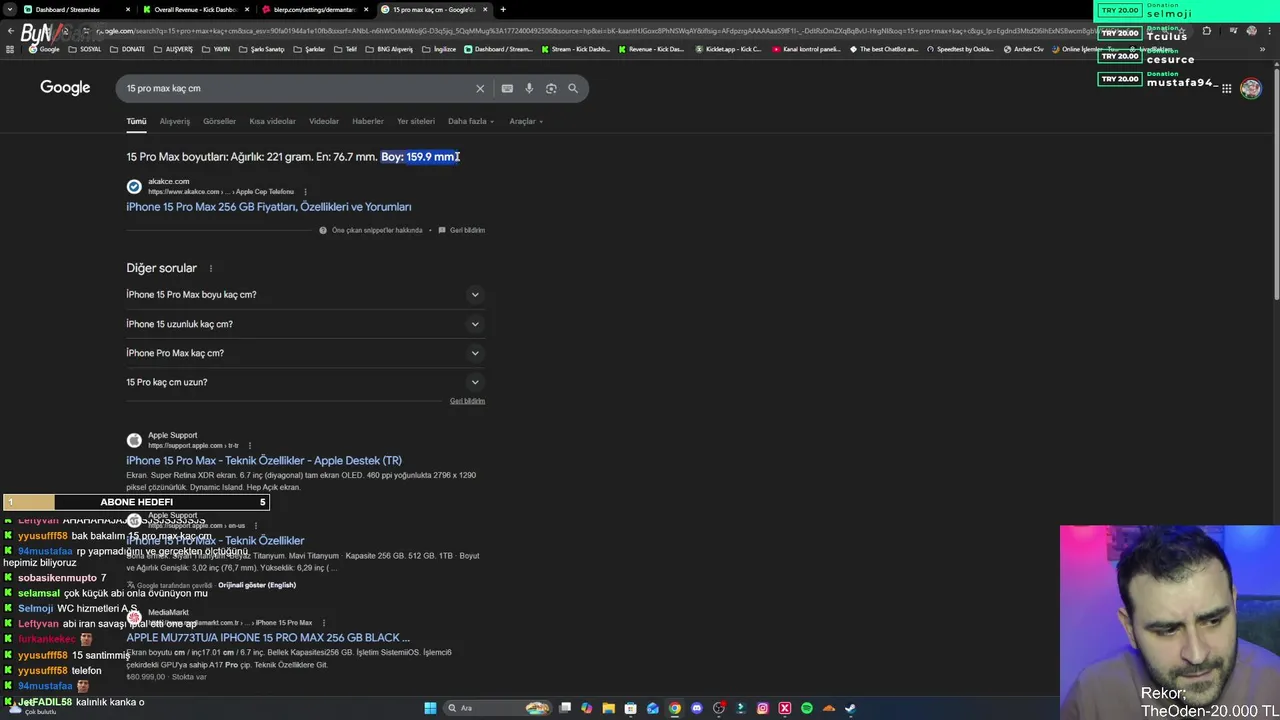Switch to bierp.com settings browser tab

coord(313,9)
